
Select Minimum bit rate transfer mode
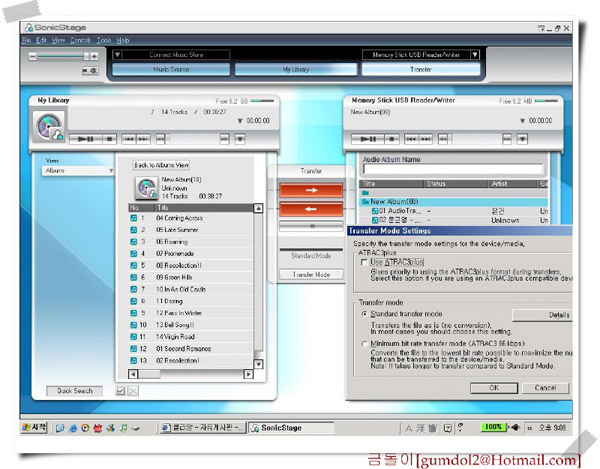coord(364,344)
